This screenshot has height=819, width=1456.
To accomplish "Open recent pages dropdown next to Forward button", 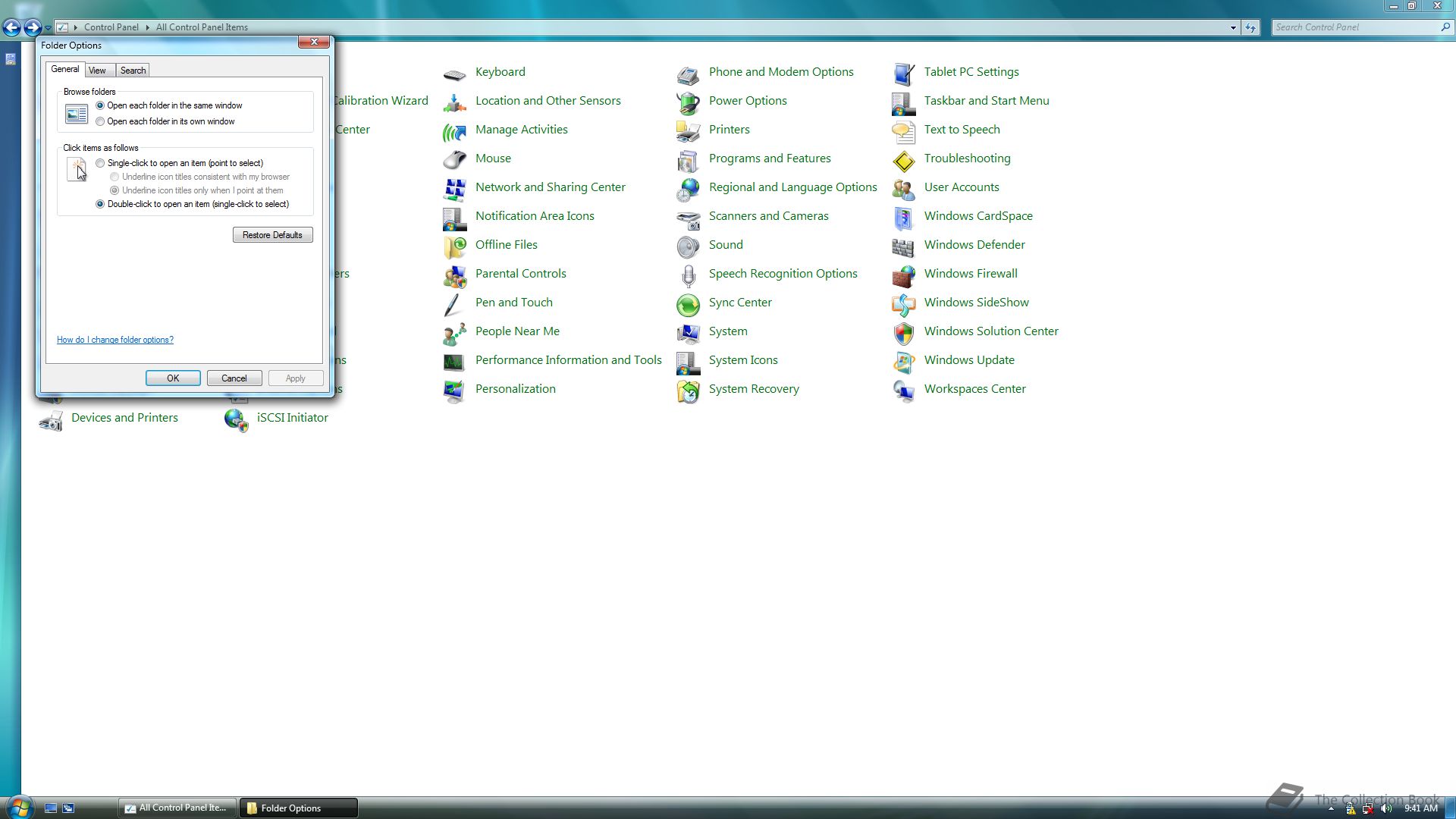I will click(x=48, y=28).
